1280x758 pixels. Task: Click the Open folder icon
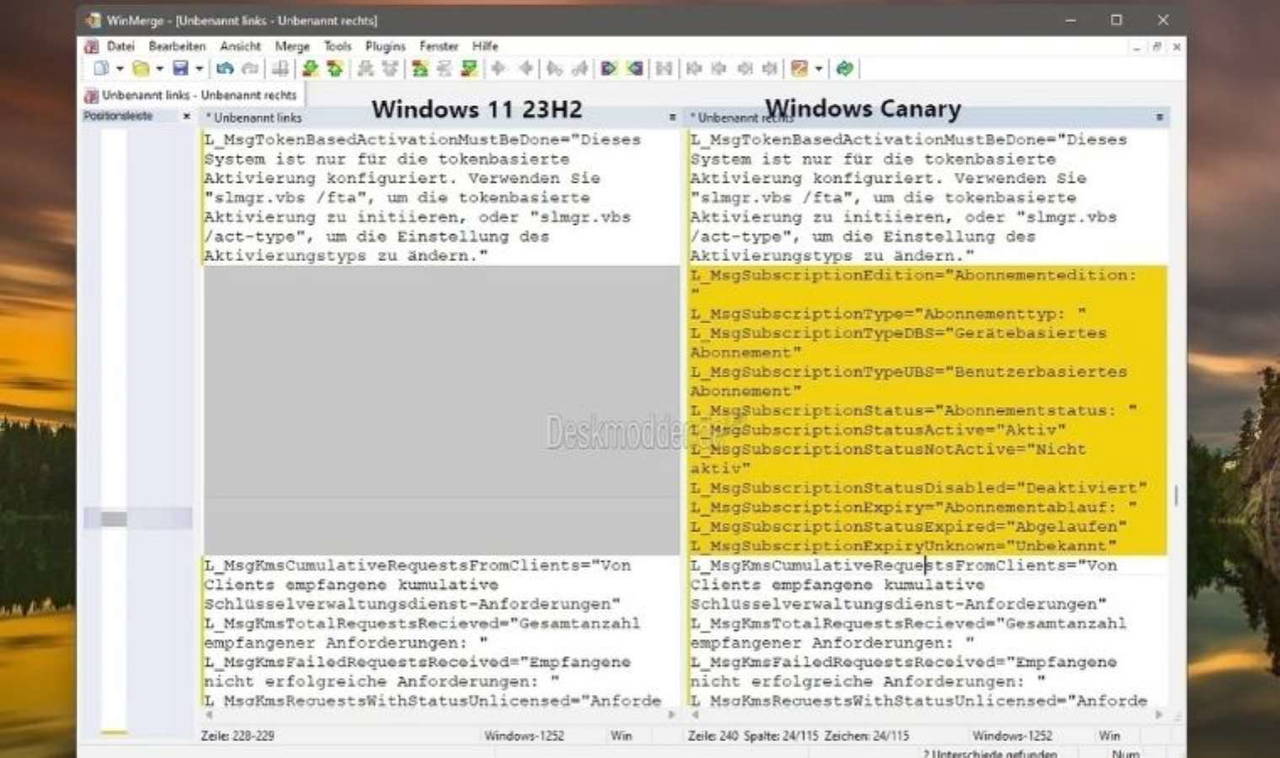(x=141, y=69)
